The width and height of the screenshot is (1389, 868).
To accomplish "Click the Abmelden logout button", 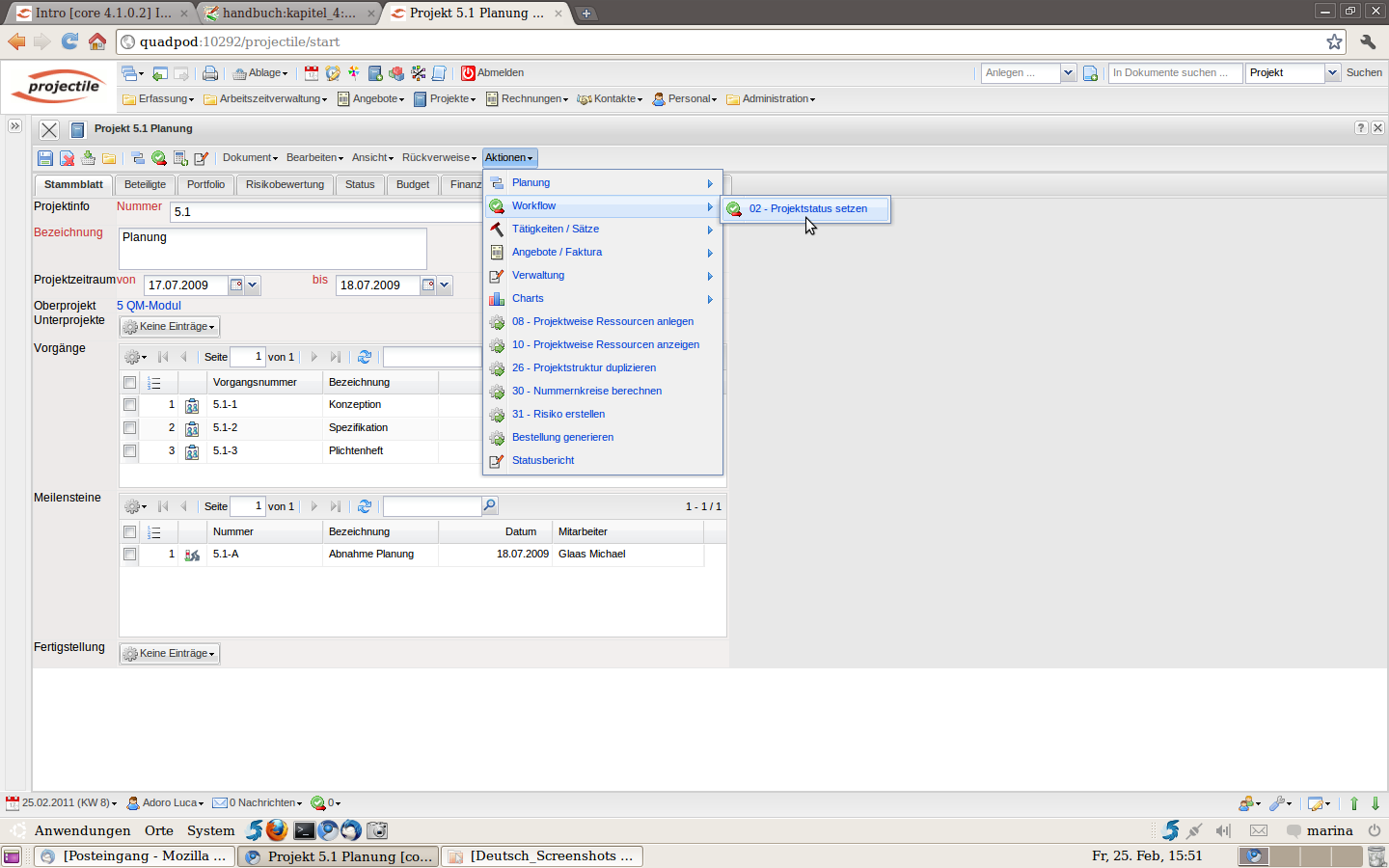I will click(x=492, y=73).
